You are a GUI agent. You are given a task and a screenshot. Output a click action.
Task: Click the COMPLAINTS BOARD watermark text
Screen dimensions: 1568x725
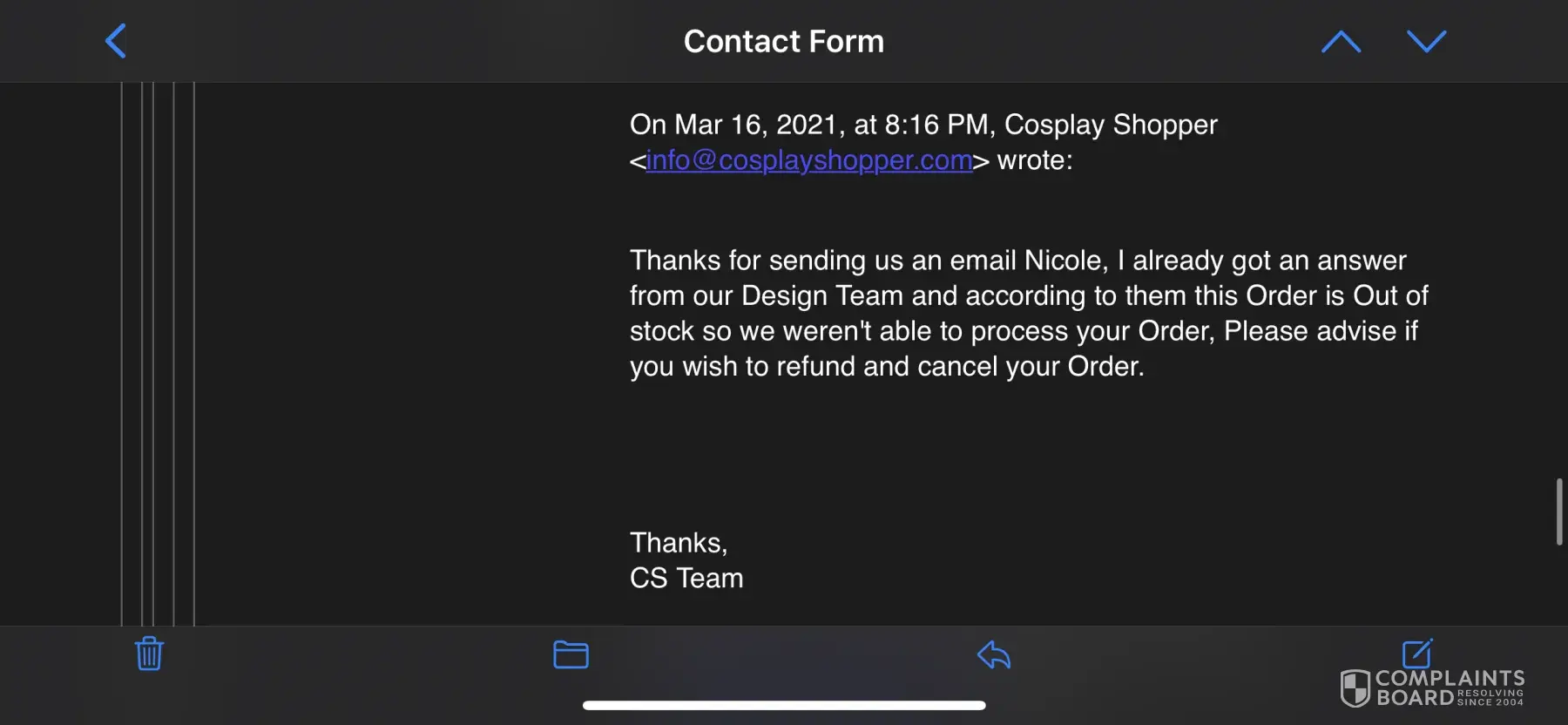pos(1450,688)
